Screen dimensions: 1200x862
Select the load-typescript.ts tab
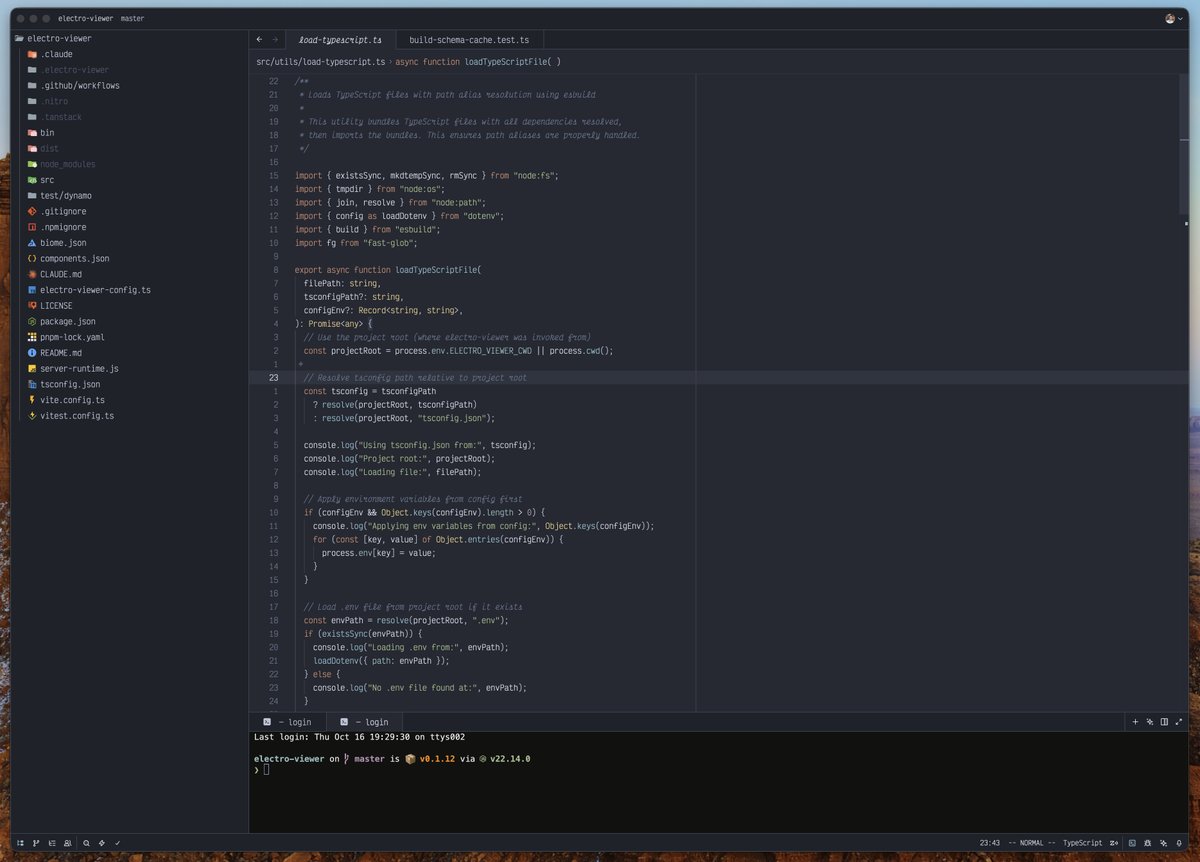(340, 40)
